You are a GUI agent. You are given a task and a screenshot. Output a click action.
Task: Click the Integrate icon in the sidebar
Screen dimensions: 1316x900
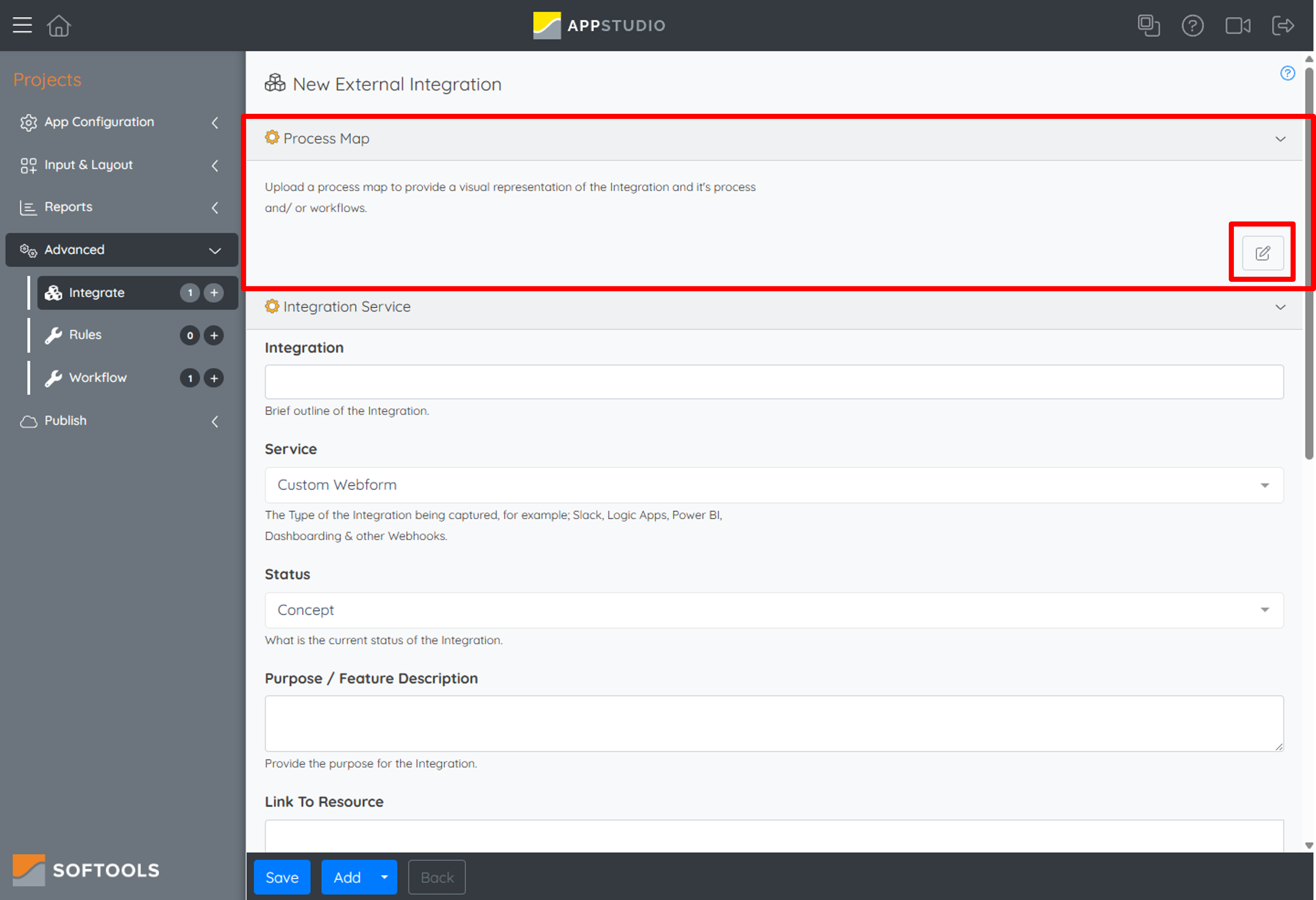[x=53, y=292]
